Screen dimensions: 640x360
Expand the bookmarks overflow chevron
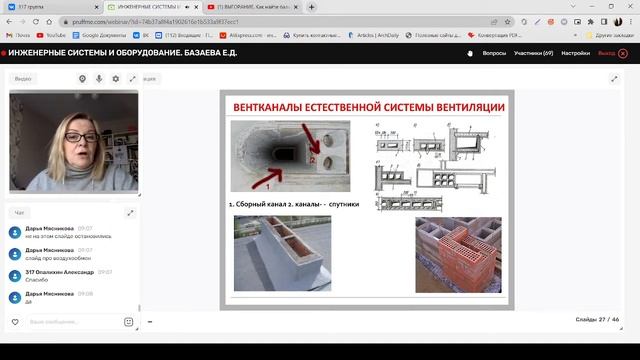(x=576, y=36)
